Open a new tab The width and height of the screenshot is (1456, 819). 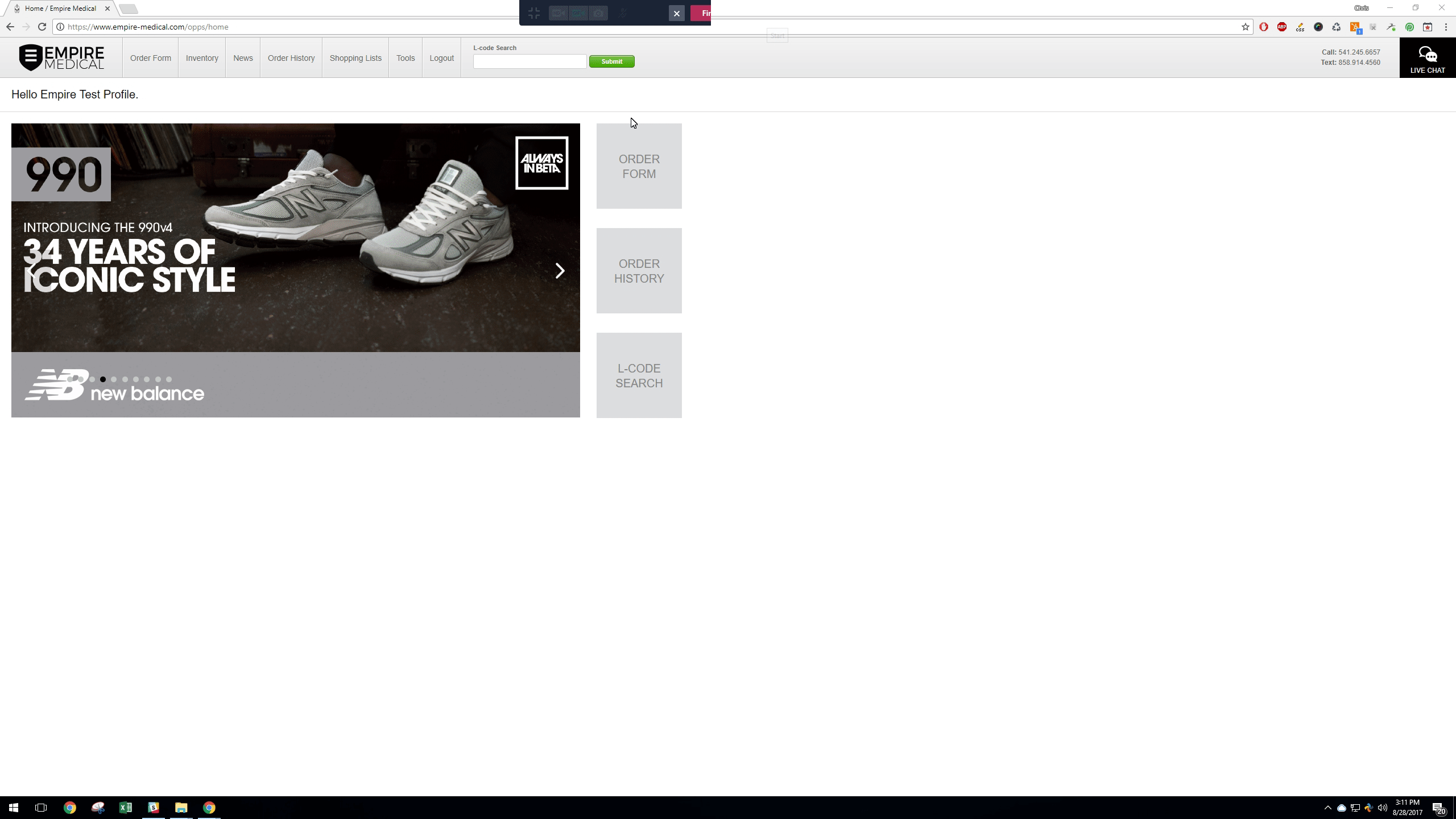click(129, 9)
